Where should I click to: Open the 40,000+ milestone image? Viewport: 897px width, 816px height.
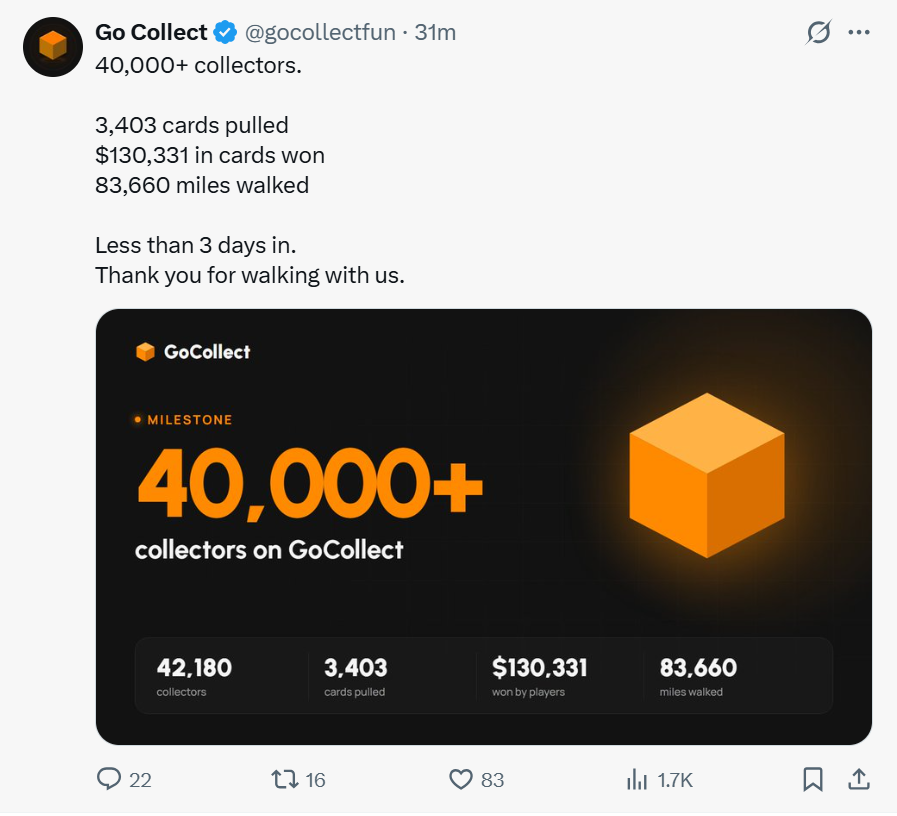tap(484, 527)
